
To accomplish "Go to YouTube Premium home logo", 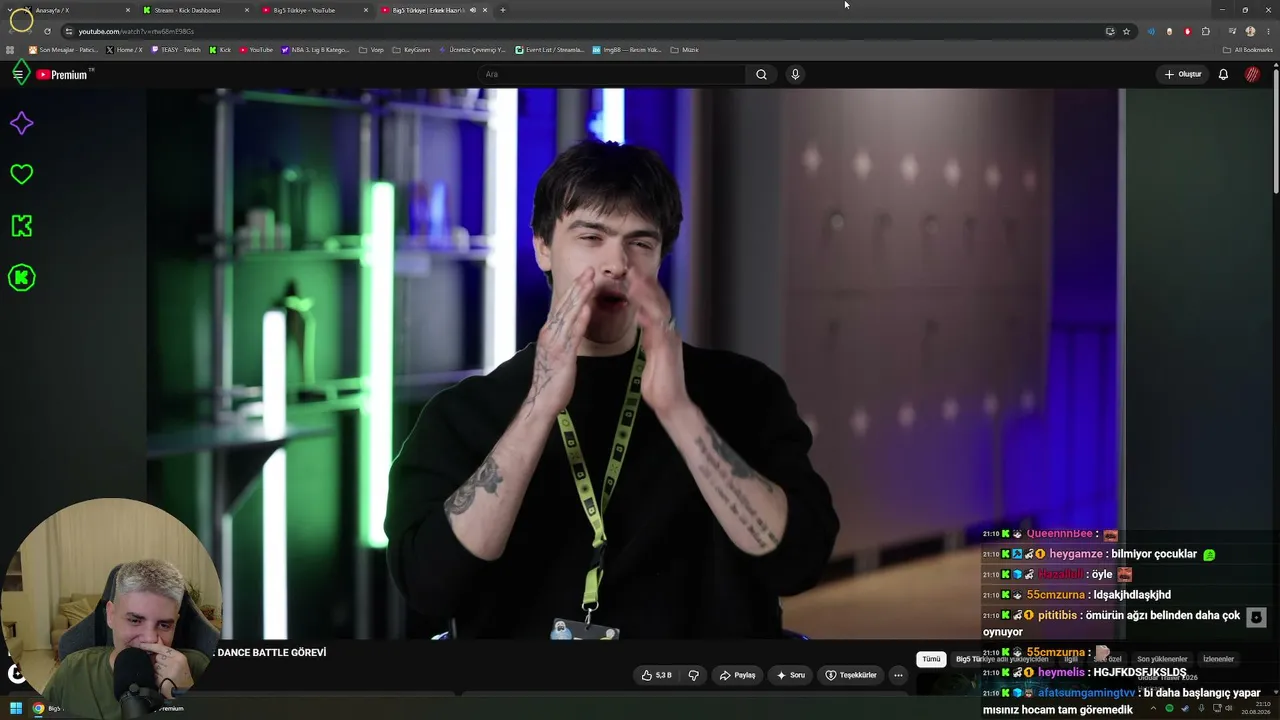I will pos(63,74).
